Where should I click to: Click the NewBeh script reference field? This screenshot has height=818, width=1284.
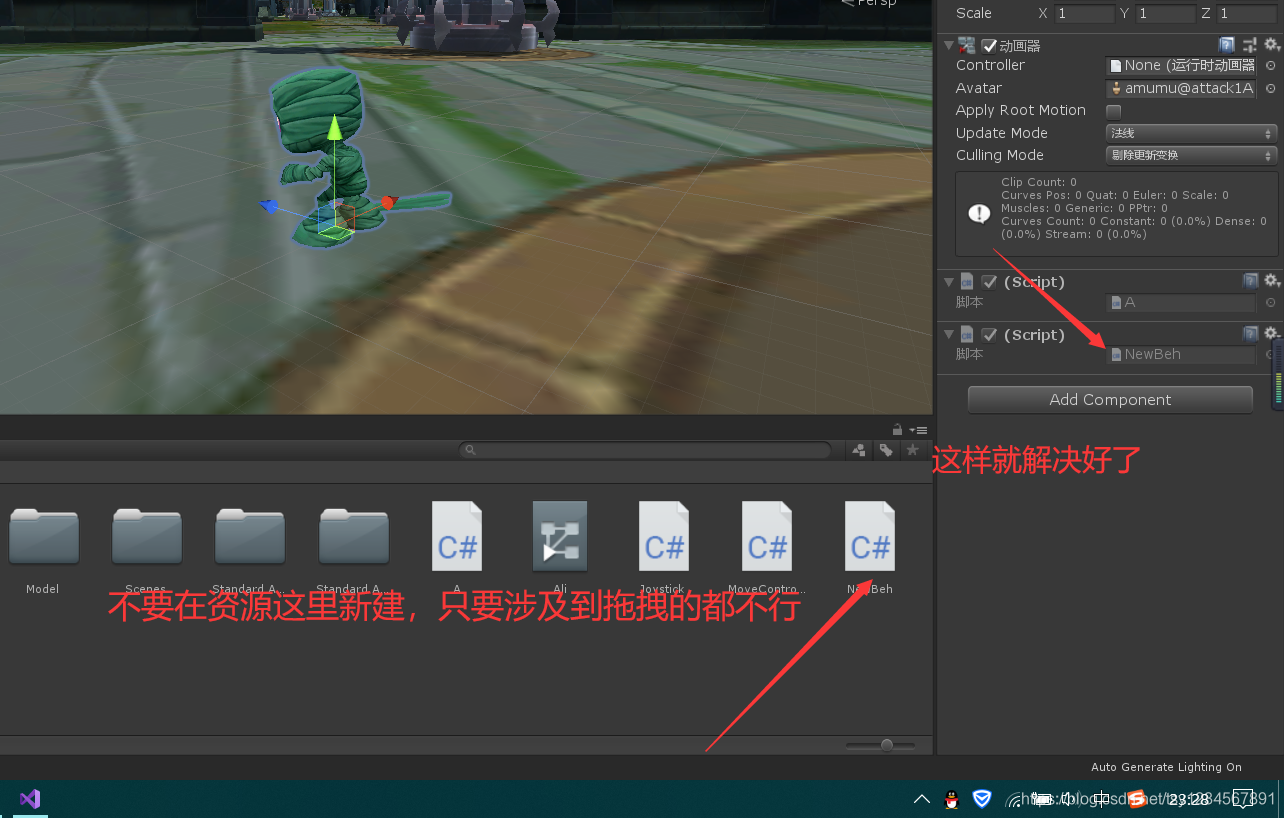coord(1182,354)
